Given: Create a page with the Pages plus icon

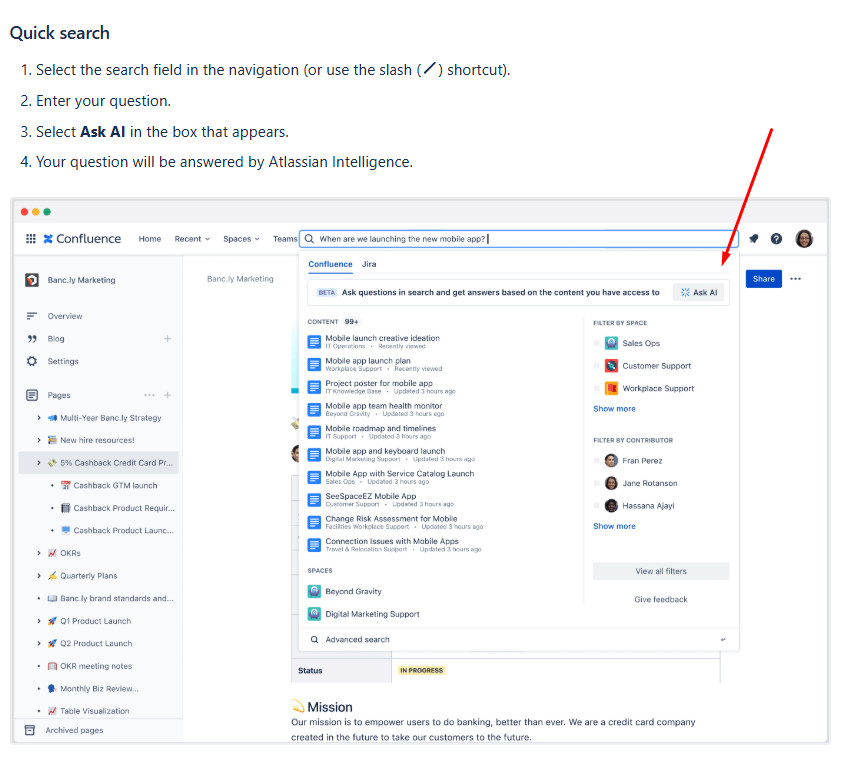Looking at the screenshot, I should 168,395.
